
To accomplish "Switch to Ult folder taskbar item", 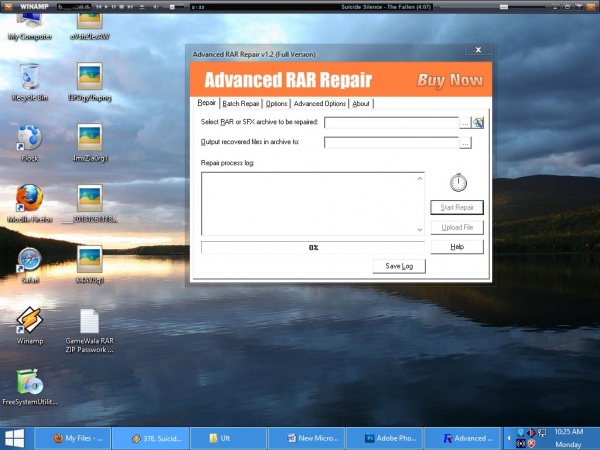I will click(x=229, y=439).
